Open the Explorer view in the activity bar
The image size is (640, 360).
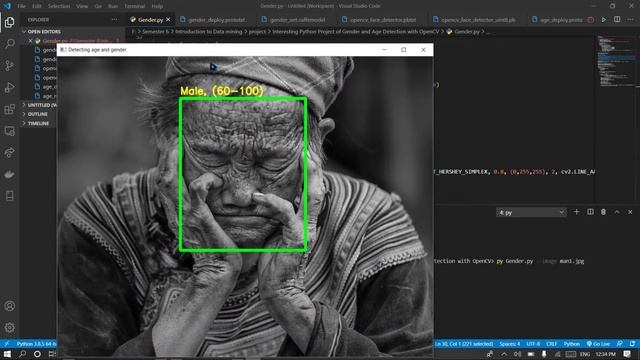click(x=9, y=22)
